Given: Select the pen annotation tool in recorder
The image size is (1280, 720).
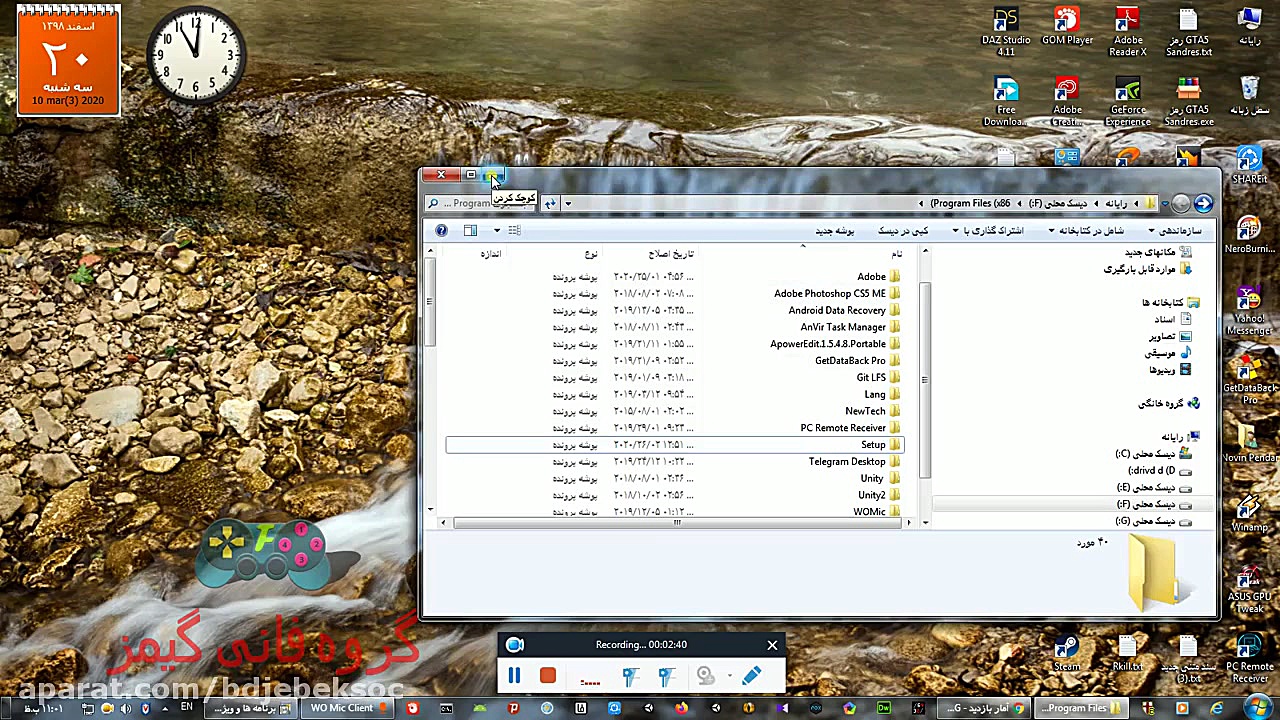Looking at the screenshot, I should [752, 677].
